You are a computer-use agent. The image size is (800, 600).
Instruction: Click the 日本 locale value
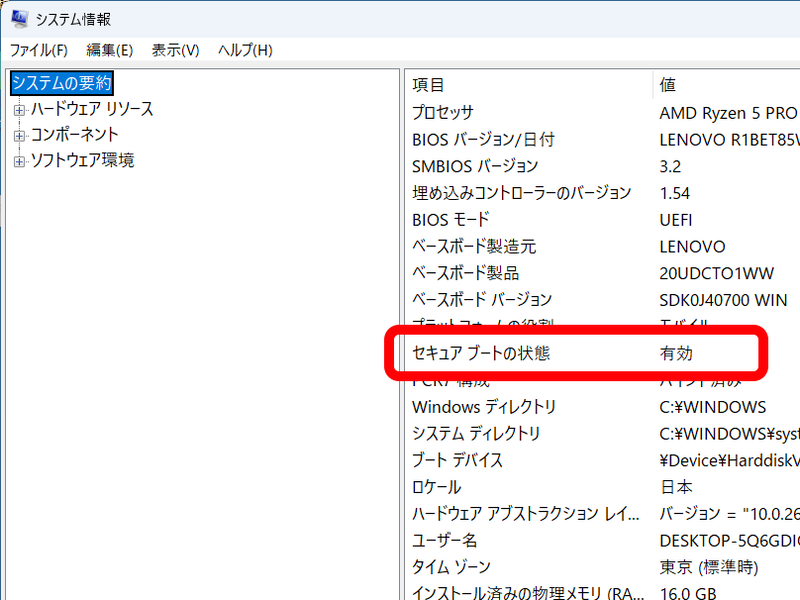click(676, 487)
